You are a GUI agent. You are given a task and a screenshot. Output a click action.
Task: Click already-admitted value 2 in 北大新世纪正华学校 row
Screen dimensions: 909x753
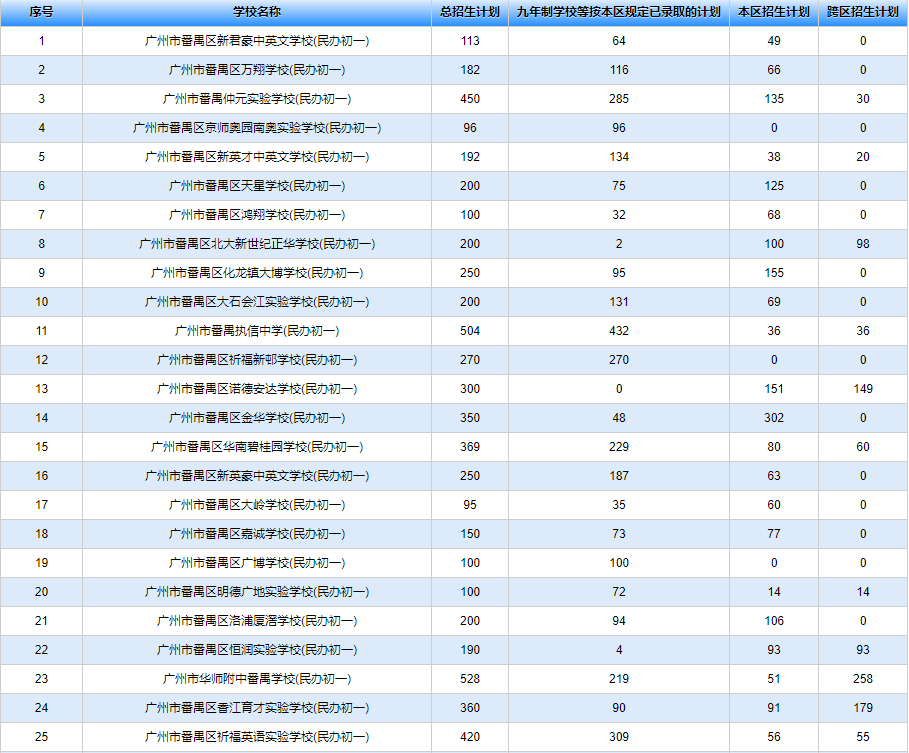tap(619, 244)
